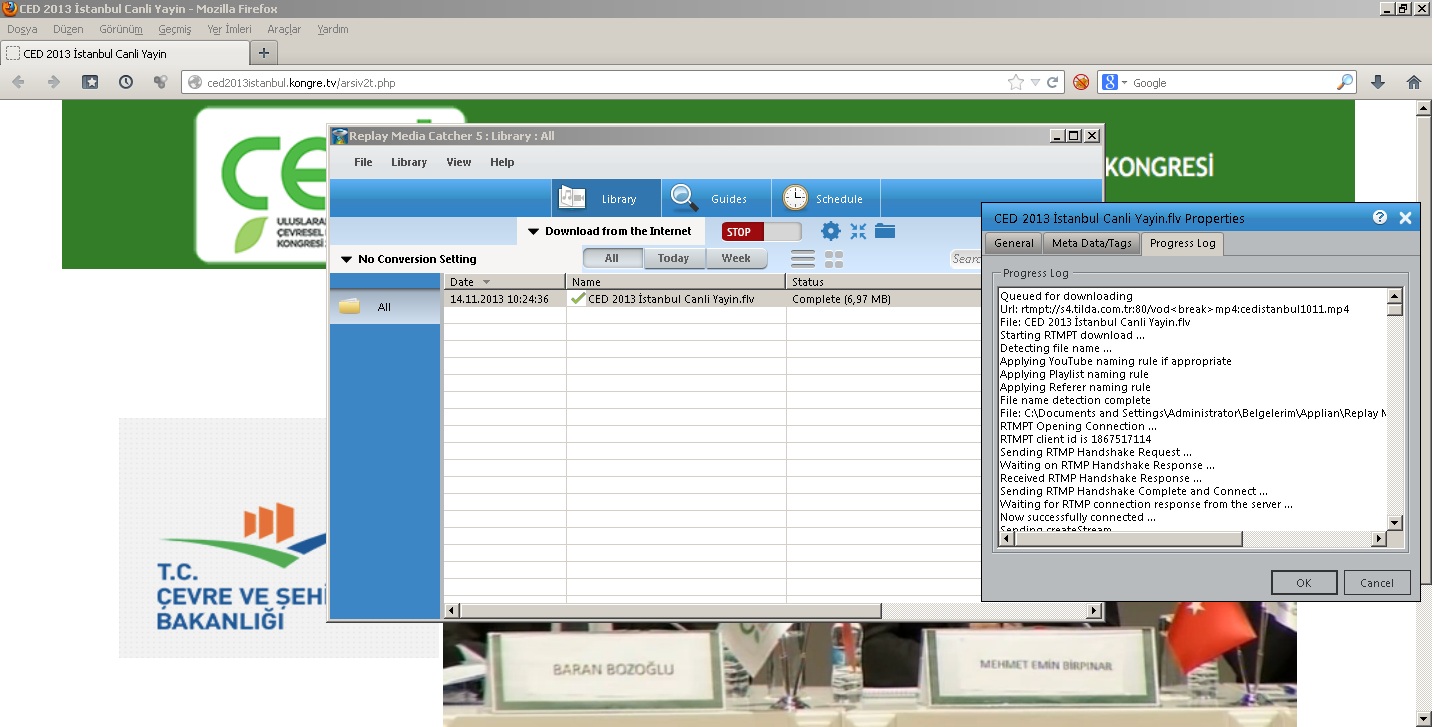Open Firefox history clock icon
1434x727 pixels.
[126, 82]
